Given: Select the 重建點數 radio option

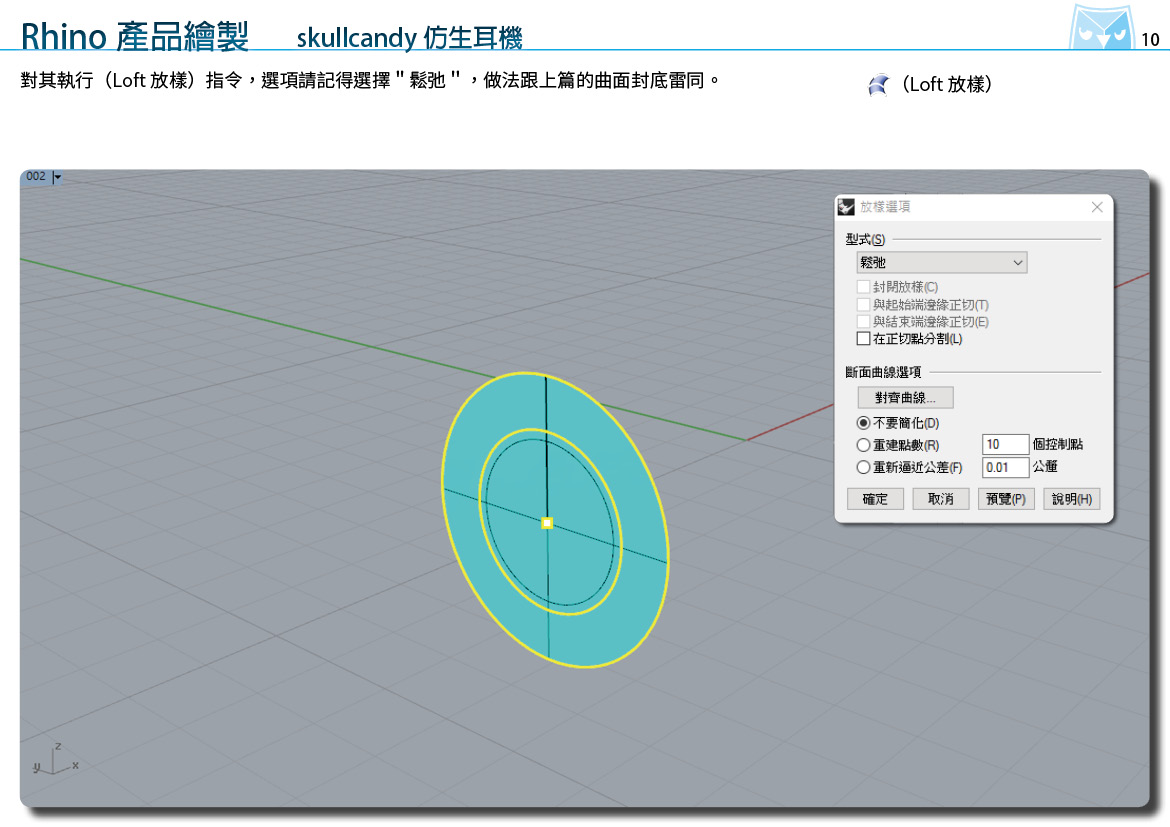Looking at the screenshot, I should point(863,446).
